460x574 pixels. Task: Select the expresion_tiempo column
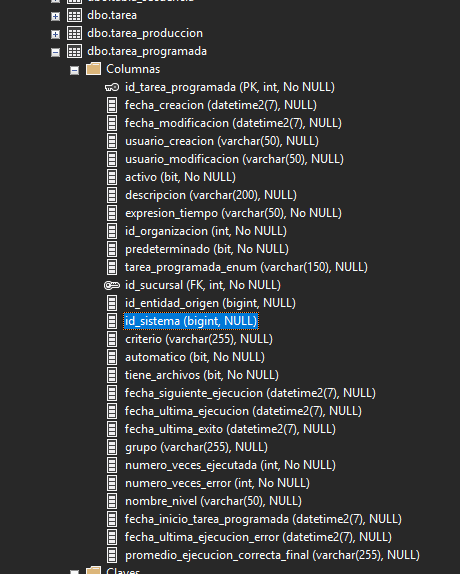(233, 213)
